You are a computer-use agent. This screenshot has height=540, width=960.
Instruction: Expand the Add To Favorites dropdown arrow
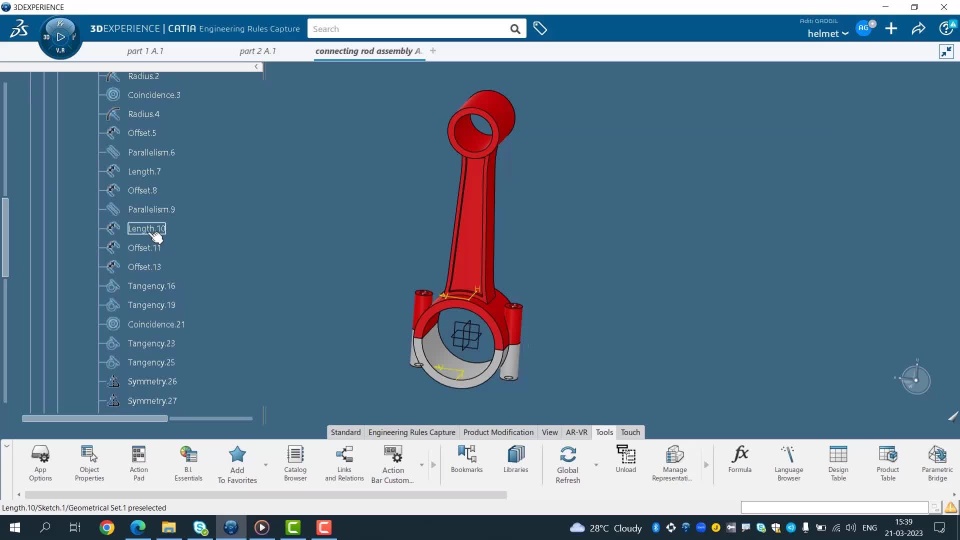click(265, 465)
